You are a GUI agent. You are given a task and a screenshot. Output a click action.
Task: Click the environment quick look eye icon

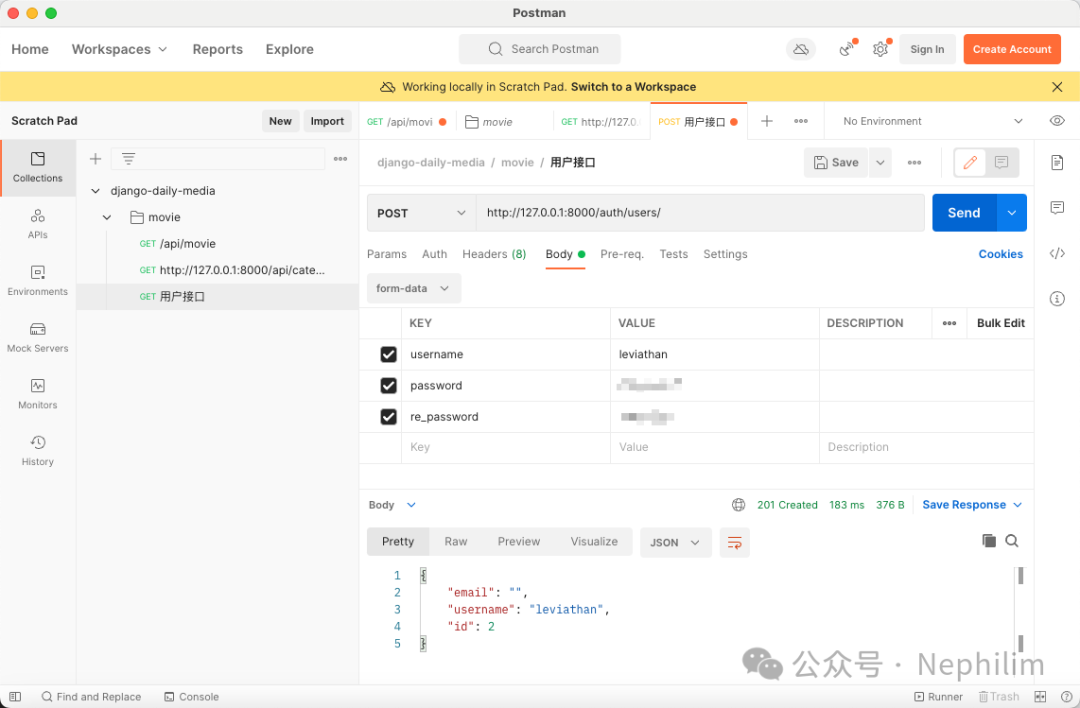[x=1057, y=121]
